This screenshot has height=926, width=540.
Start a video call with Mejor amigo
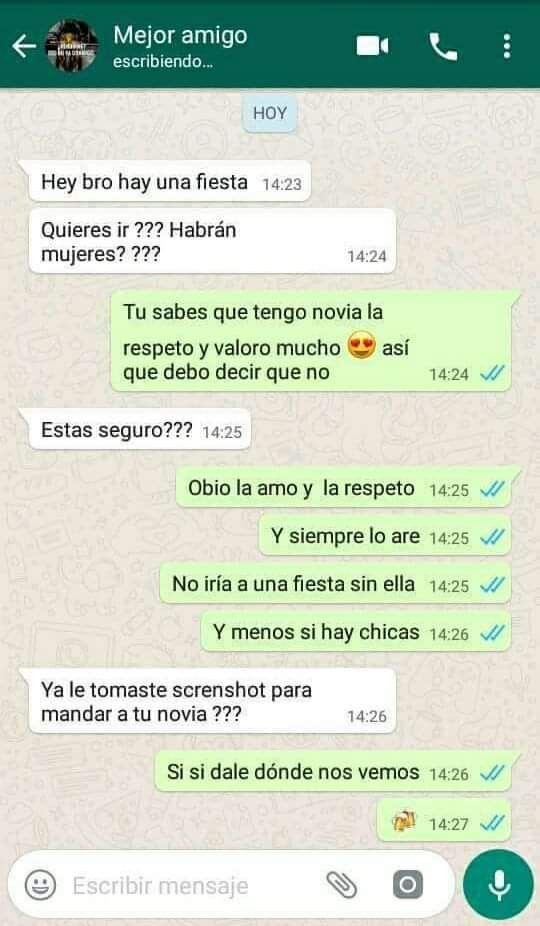click(372, 45)
